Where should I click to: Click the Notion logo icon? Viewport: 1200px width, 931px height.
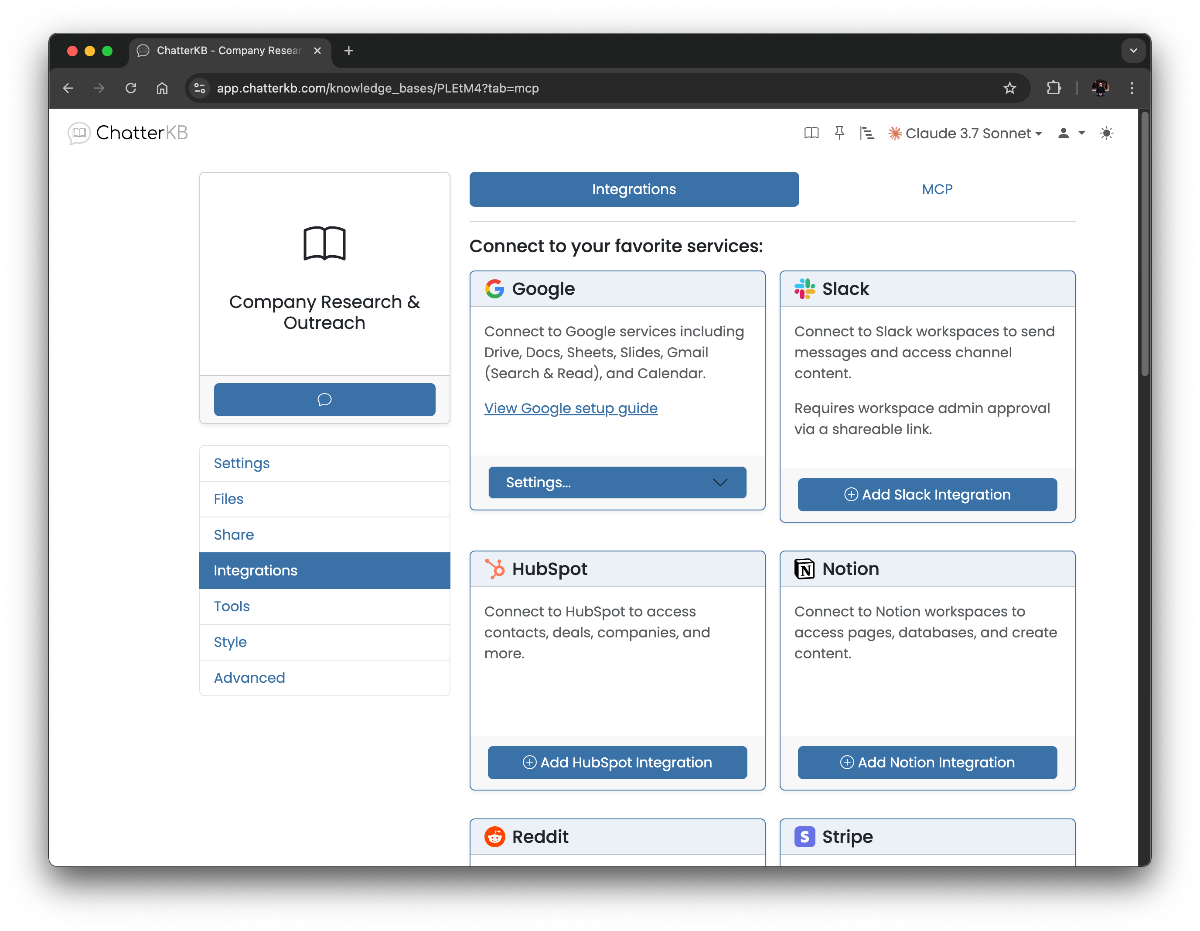[x=805, y=569]
